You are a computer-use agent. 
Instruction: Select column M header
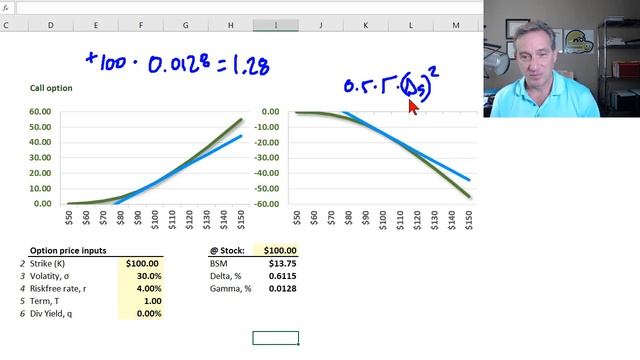click(456, 25)
